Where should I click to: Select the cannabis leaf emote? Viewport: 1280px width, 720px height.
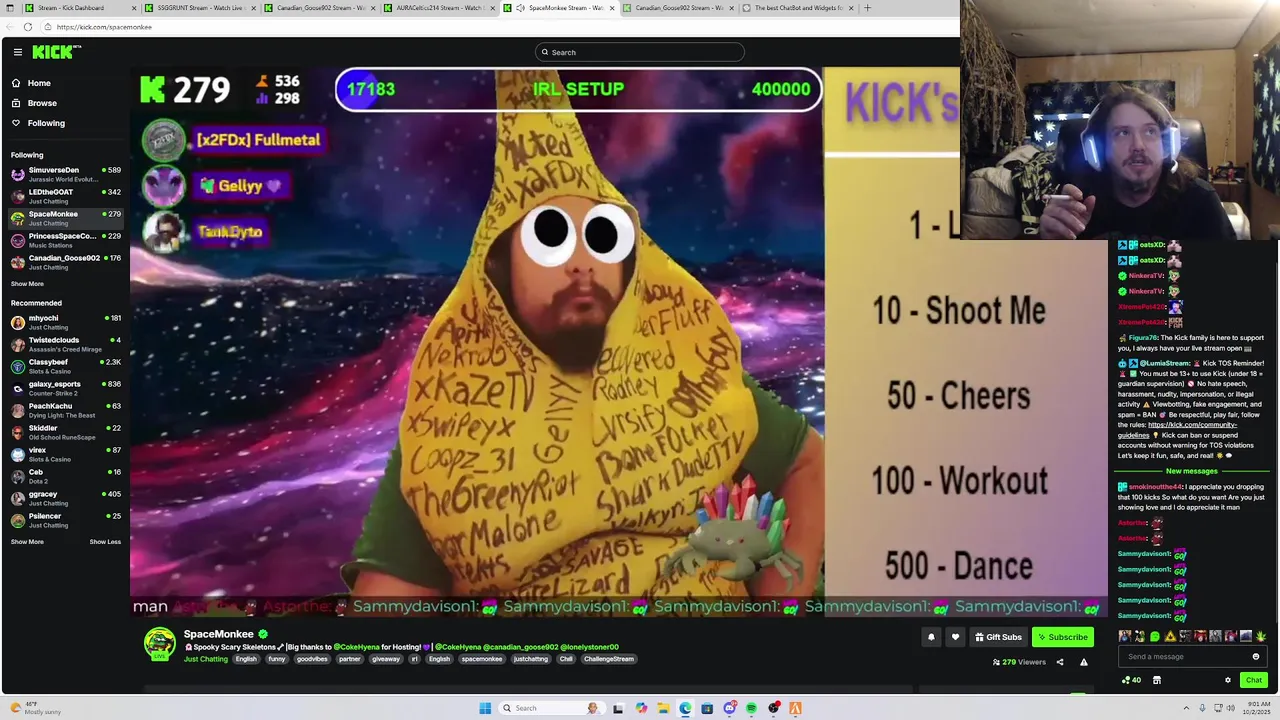(1261, 636)
